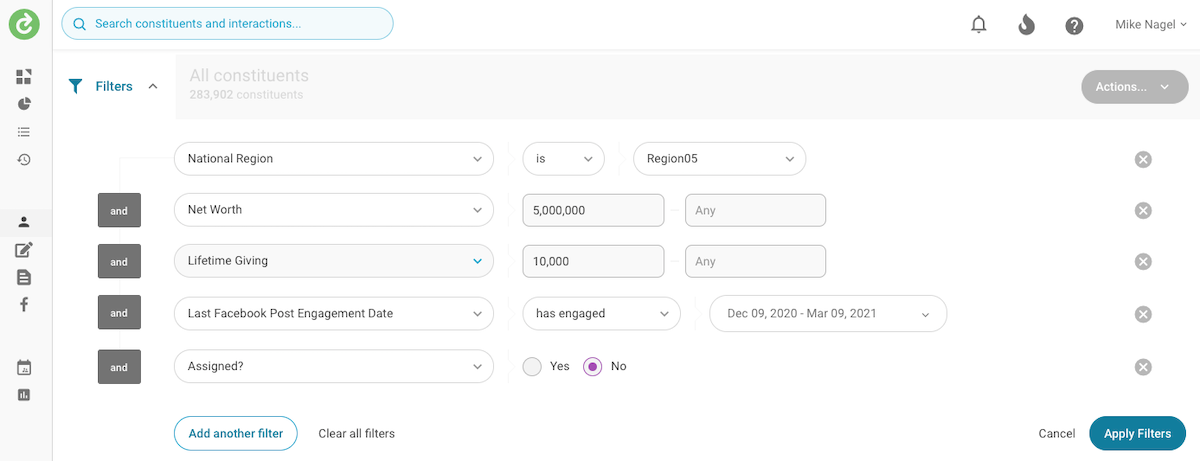The height and width of the screenshot is (461, 1200).
Task: Click the search constituents and interactions field
Action: click(227, 24)
